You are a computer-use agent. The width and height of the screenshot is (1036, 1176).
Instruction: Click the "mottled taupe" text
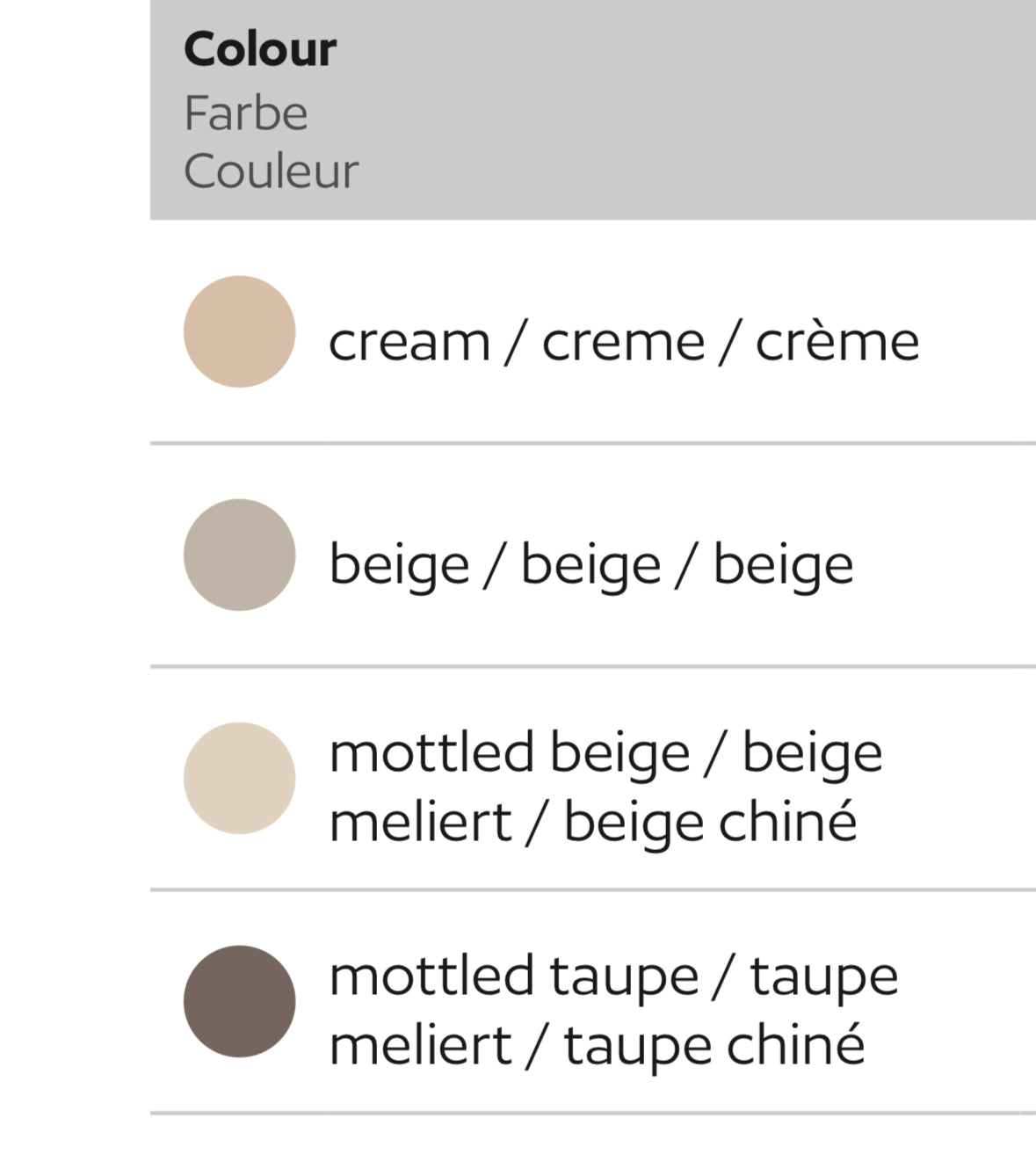pos(514,976)
